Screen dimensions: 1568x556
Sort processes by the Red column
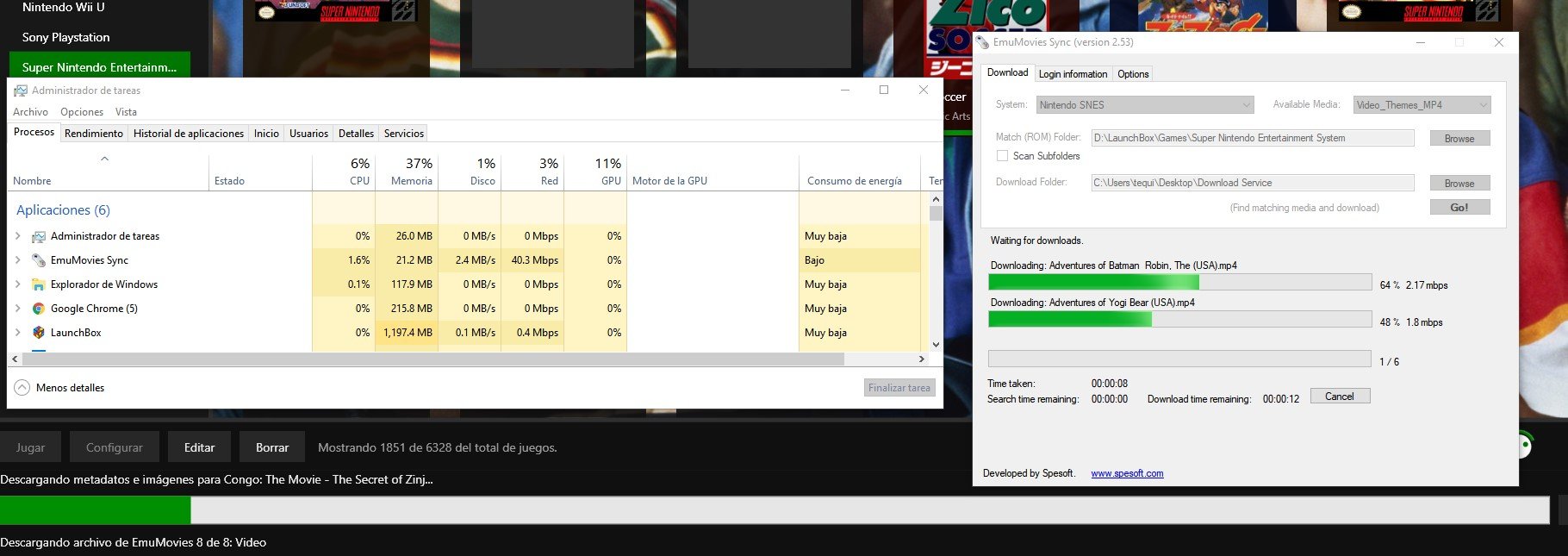tap(532, 172)
